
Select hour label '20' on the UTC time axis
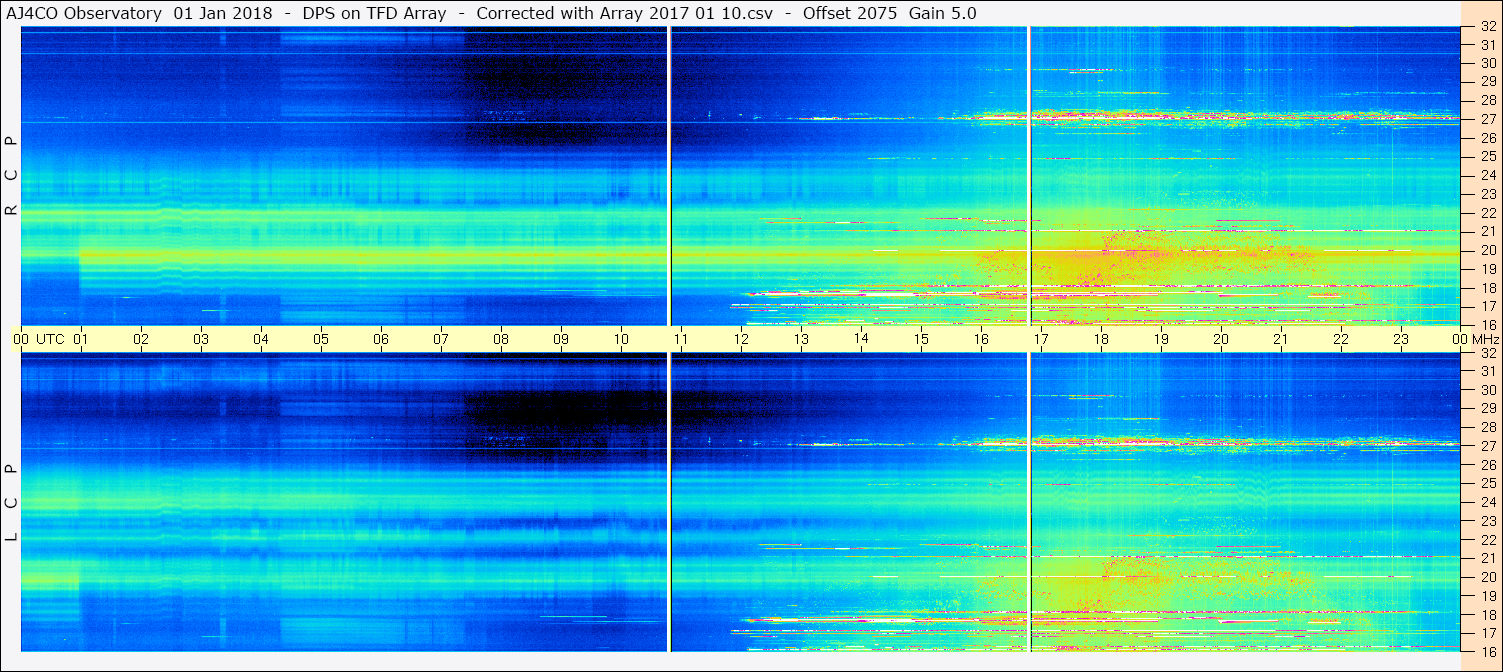pyautogui.click(x=1221, y=339)
